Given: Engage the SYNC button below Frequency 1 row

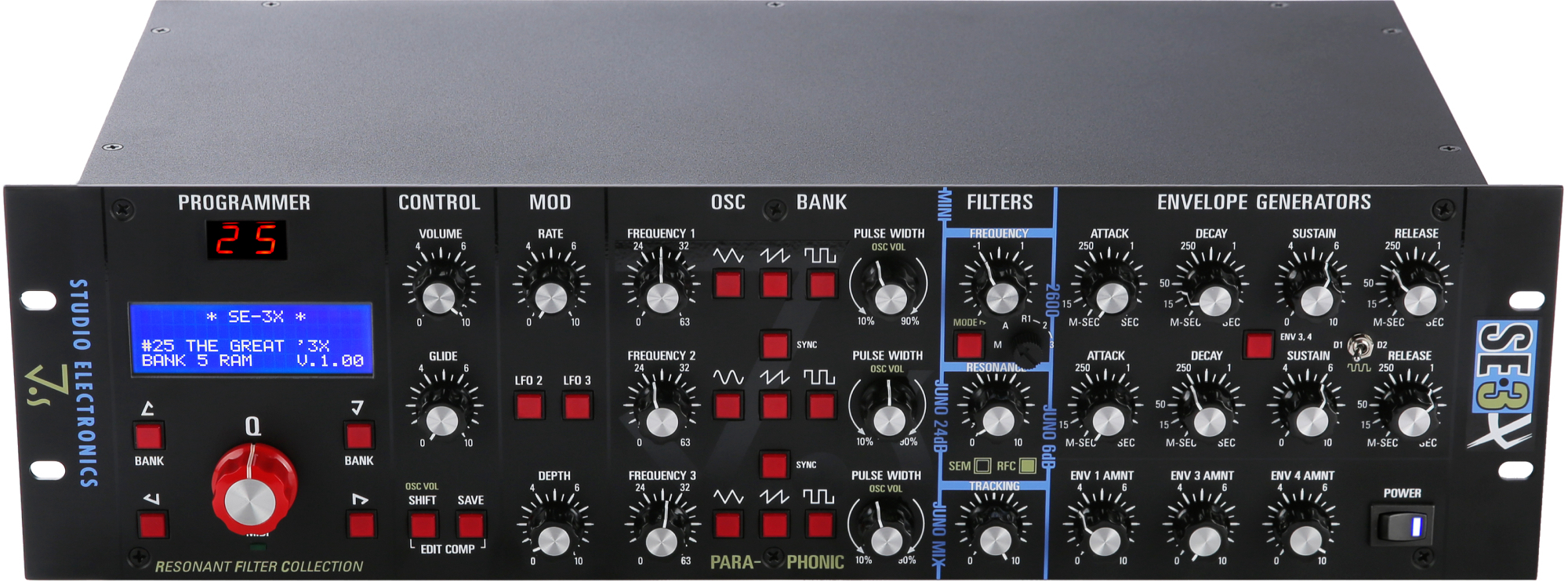Looking at the screenshot, I should tap(775, 345).
